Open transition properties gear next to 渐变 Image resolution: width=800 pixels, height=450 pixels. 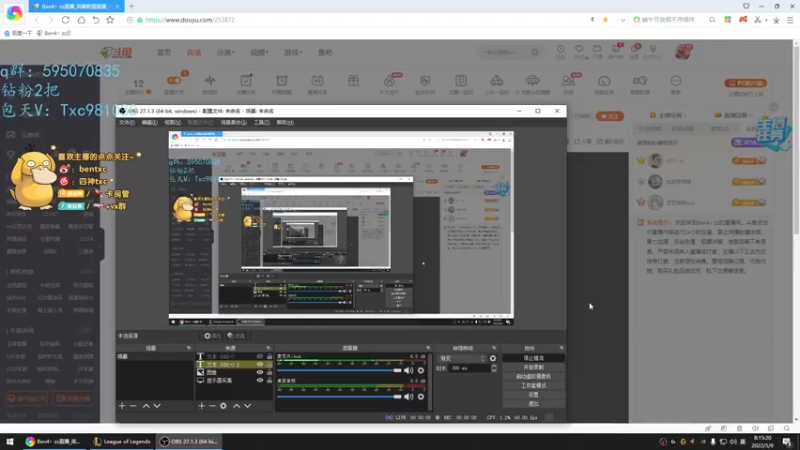pyautogui.click(x=493, y=358)
